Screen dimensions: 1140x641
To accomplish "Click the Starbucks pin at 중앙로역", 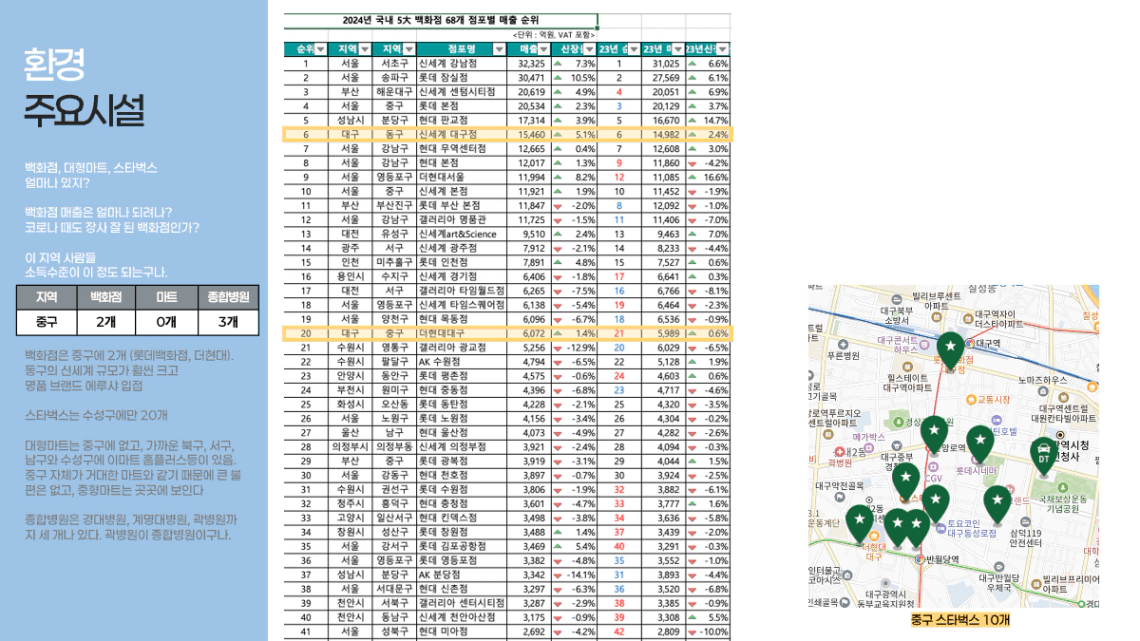I will (x=934, y=434).
